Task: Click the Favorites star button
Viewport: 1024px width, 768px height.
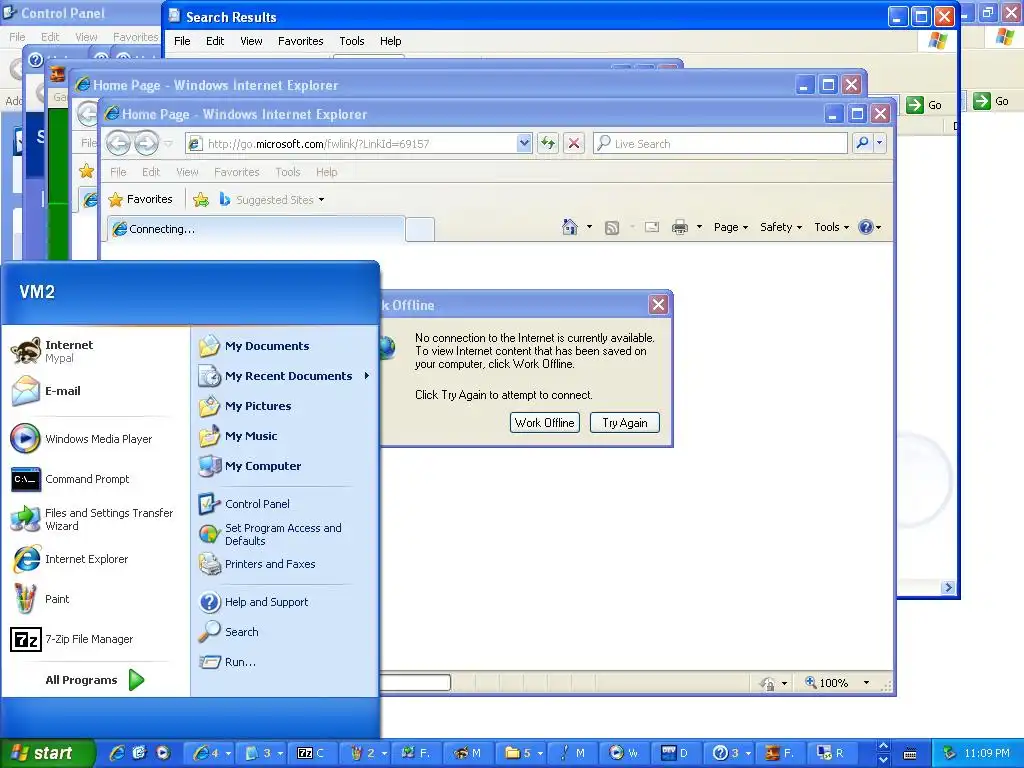Action: tap(140, 199)
